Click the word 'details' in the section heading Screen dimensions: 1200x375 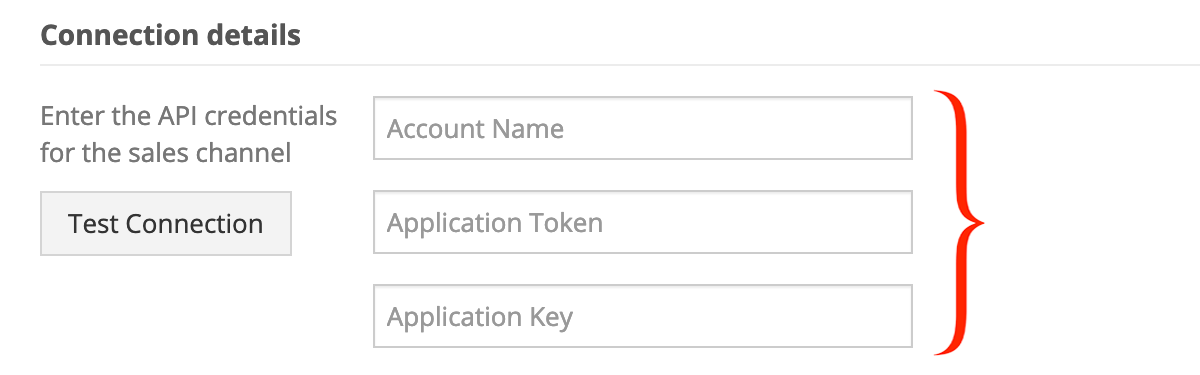point(254,36)
